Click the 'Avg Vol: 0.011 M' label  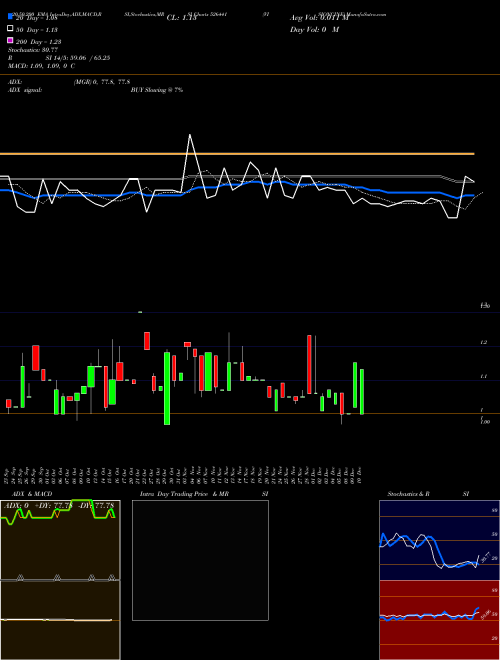[319, 18]
